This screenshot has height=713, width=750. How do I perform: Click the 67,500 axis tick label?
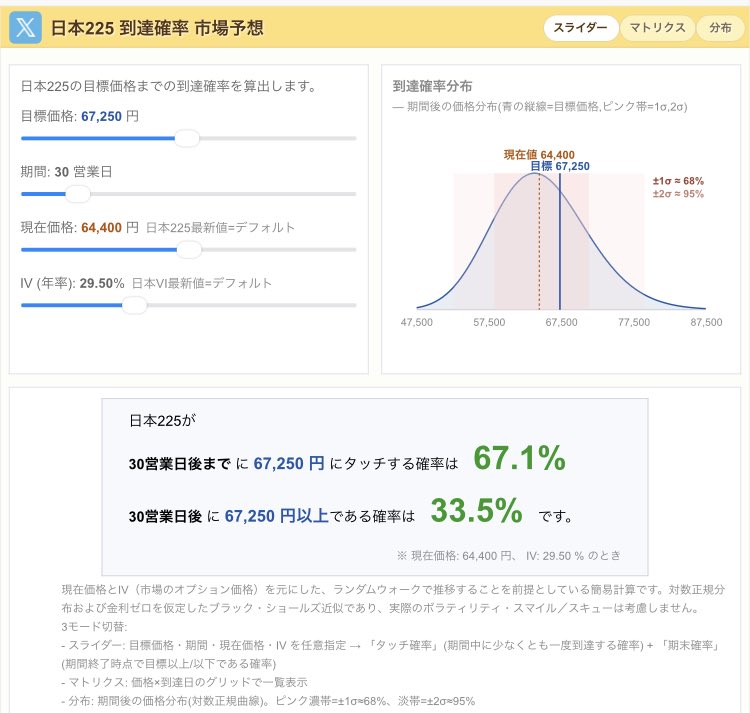[x=562, y=322]
